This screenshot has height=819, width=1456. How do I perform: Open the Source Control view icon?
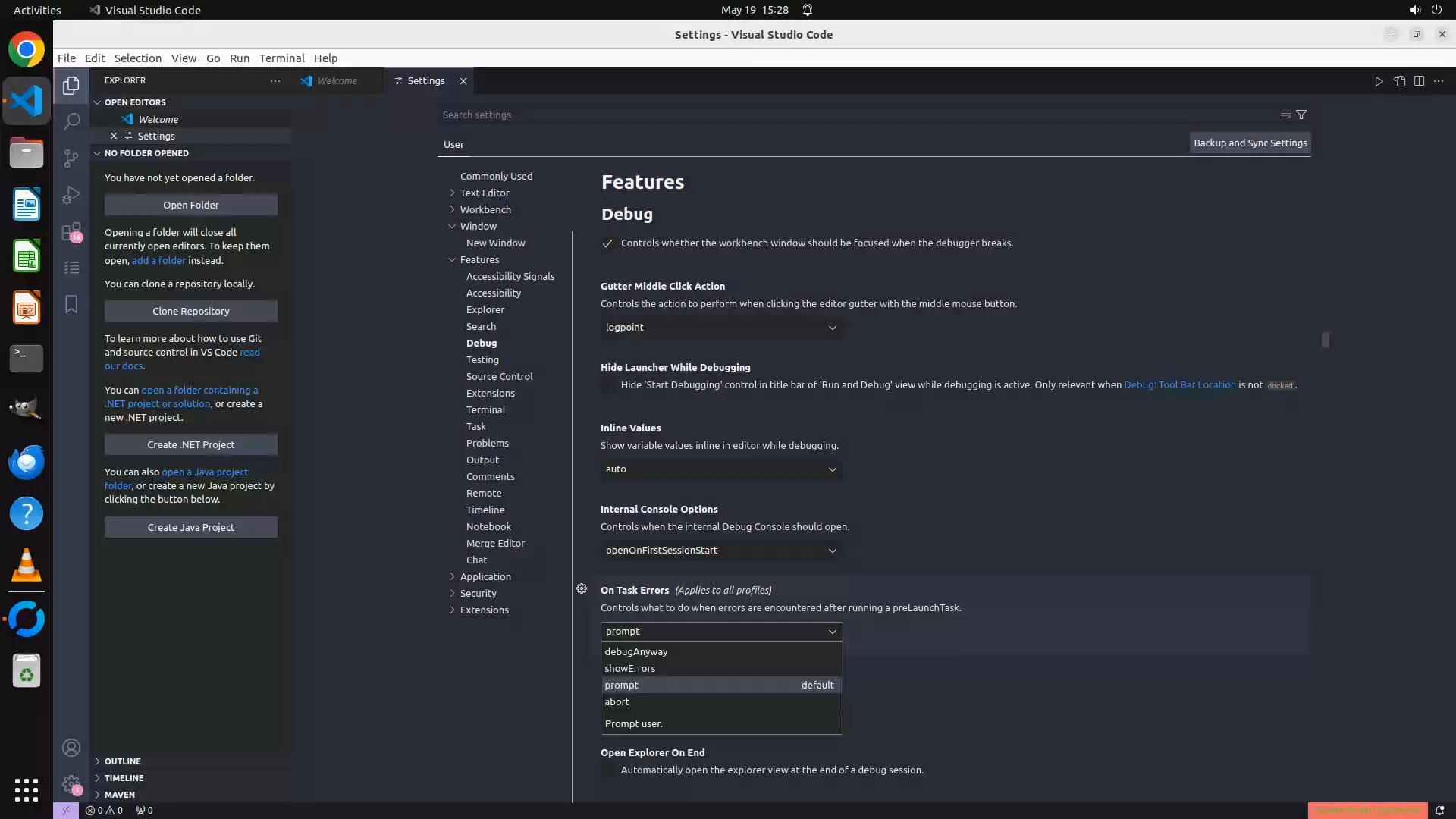click(71, 158)
